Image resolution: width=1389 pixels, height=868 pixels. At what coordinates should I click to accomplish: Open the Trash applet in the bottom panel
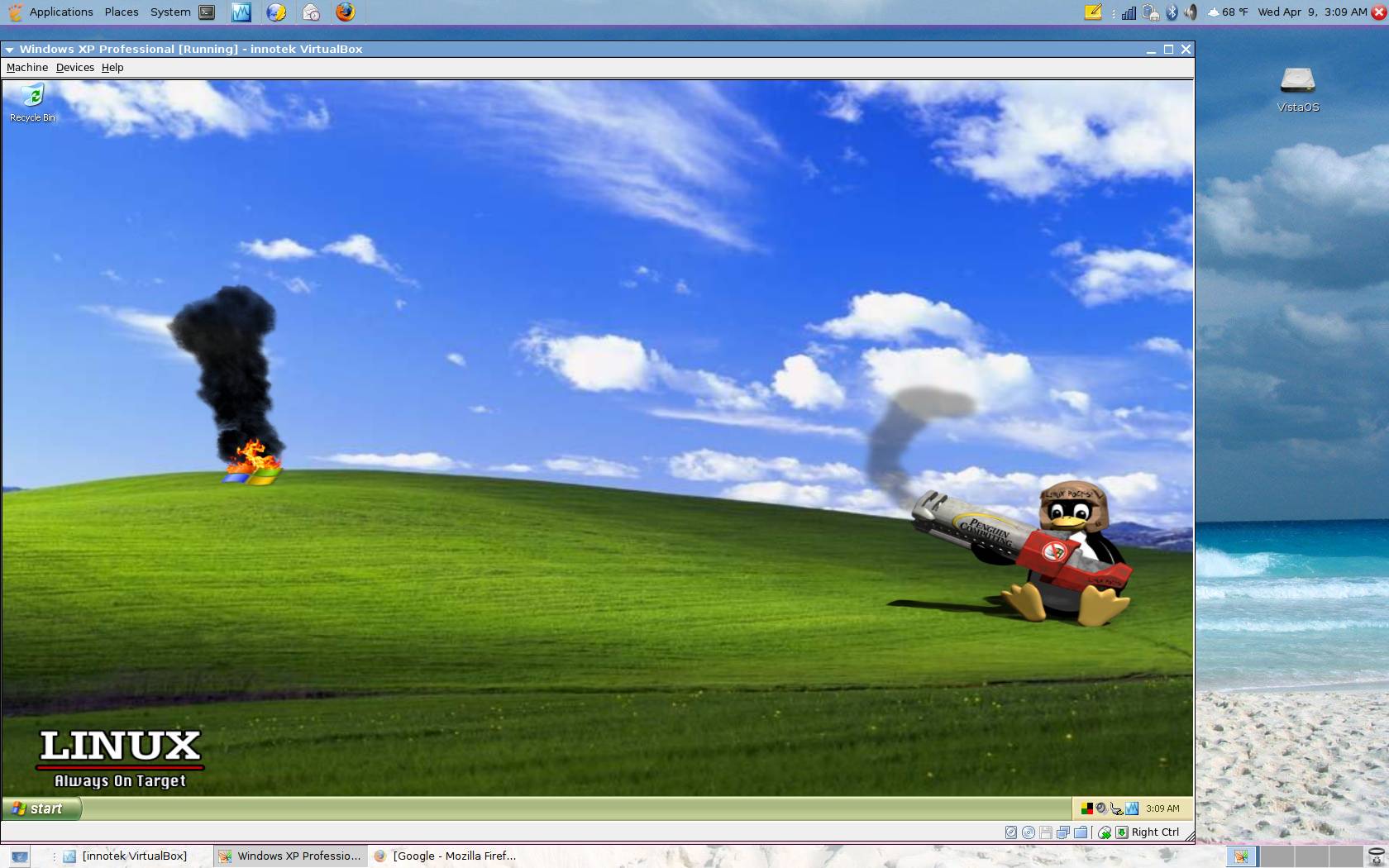[1377, 857]
